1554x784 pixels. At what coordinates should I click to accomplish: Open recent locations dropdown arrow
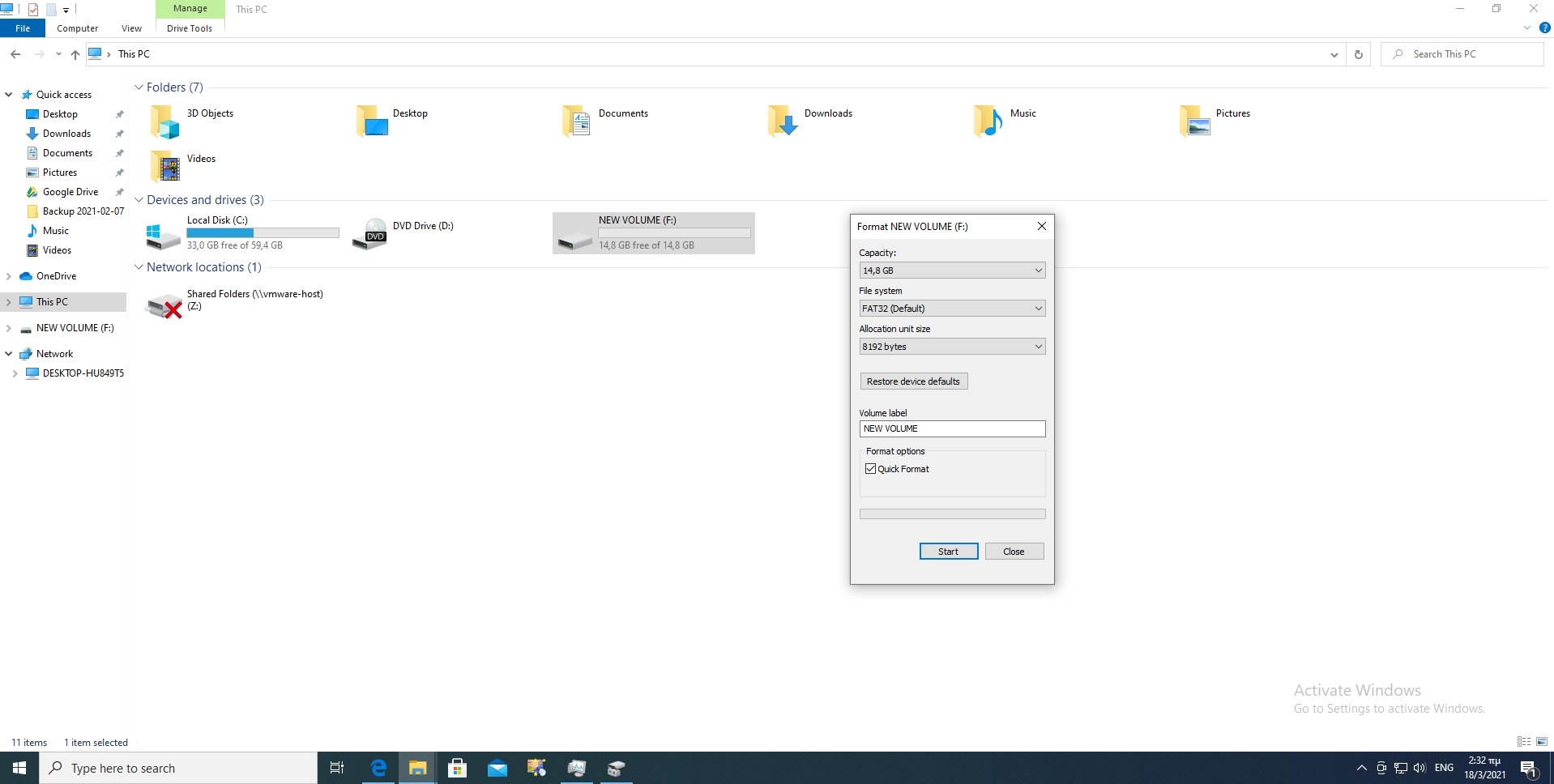click(58, 54)
